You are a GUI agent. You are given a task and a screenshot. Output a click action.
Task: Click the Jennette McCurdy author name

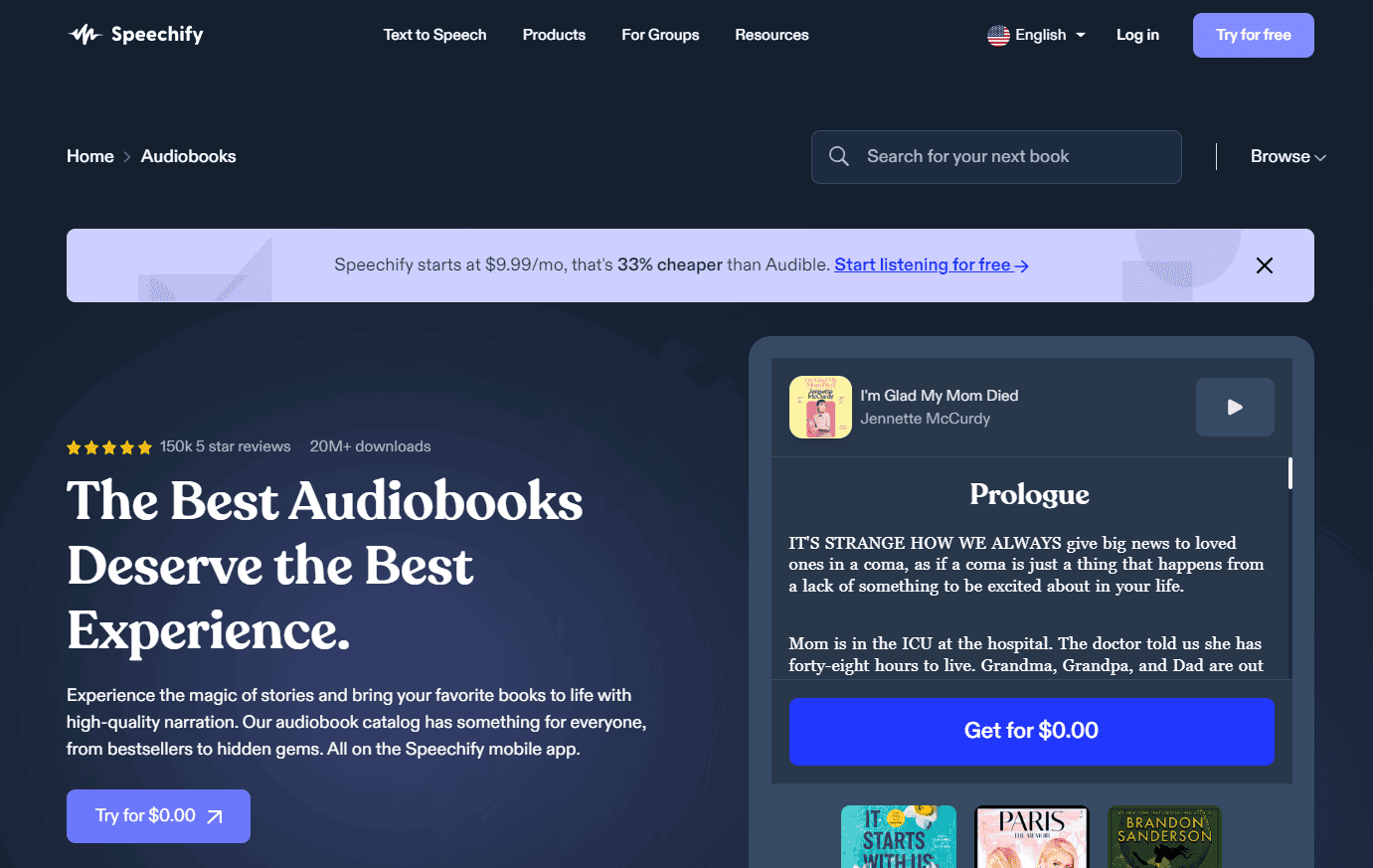point(925,419)
